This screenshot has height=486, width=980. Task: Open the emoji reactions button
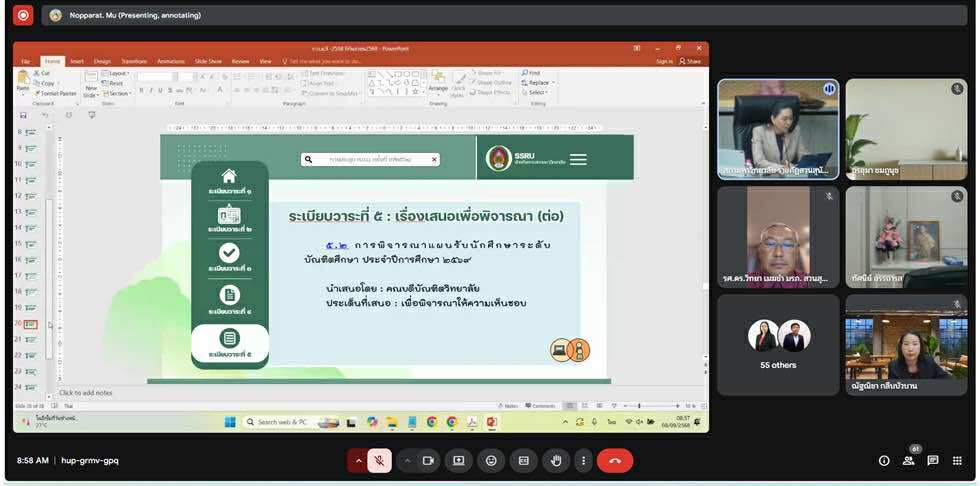point(490,461)
